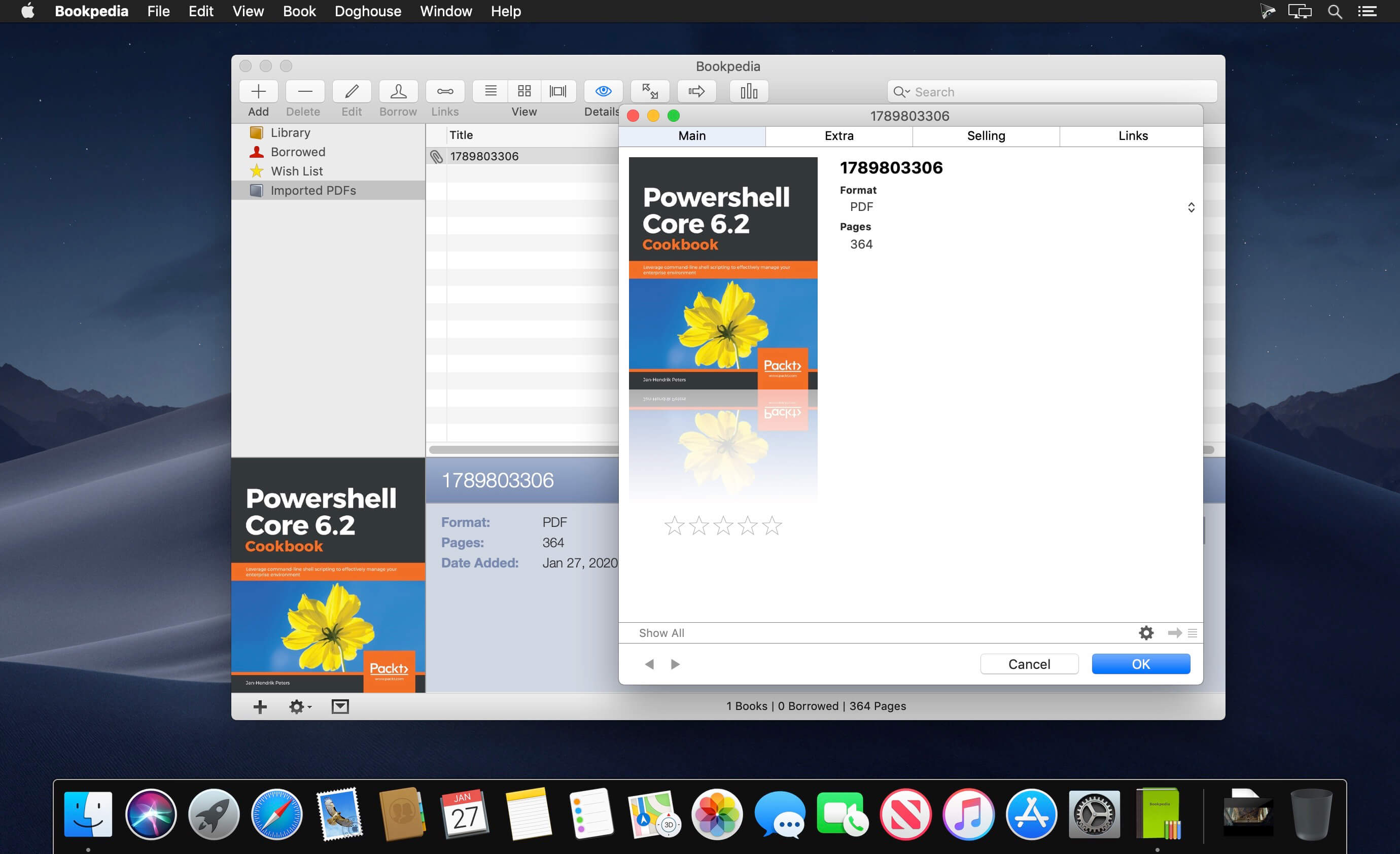This screenshot has height=854, width=1400.
Task: Switch to the Extra tab
Action: pyautogui.click(x=838, y=136)
